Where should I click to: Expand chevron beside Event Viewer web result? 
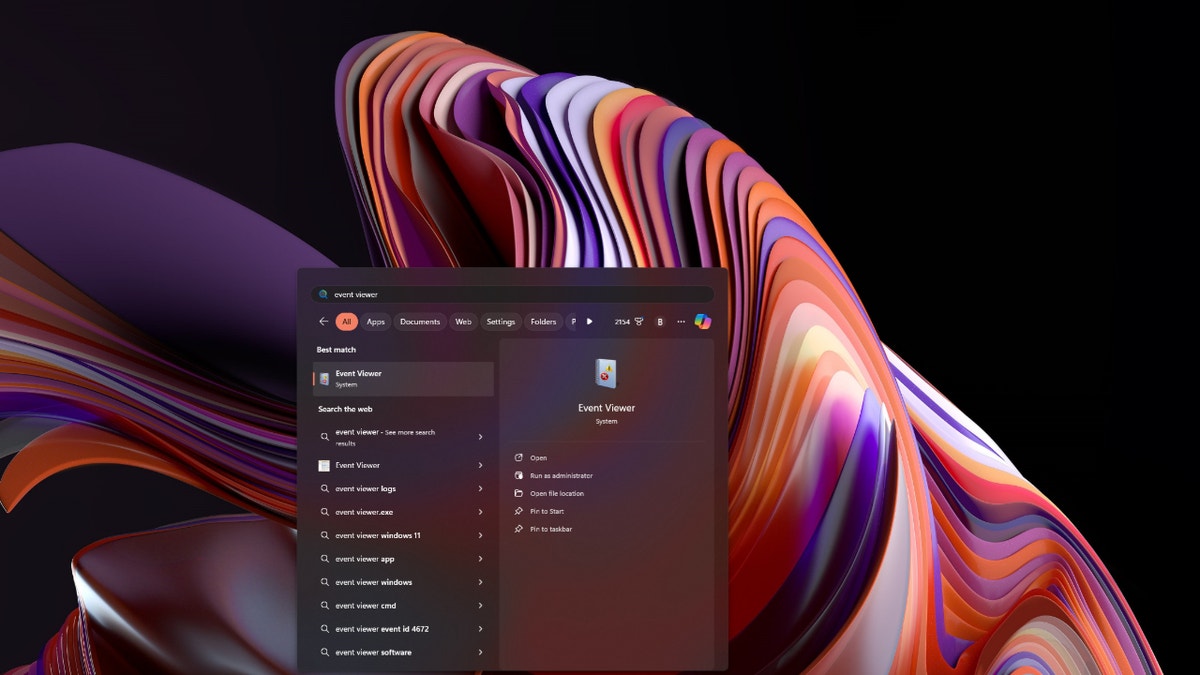(481, 465)
